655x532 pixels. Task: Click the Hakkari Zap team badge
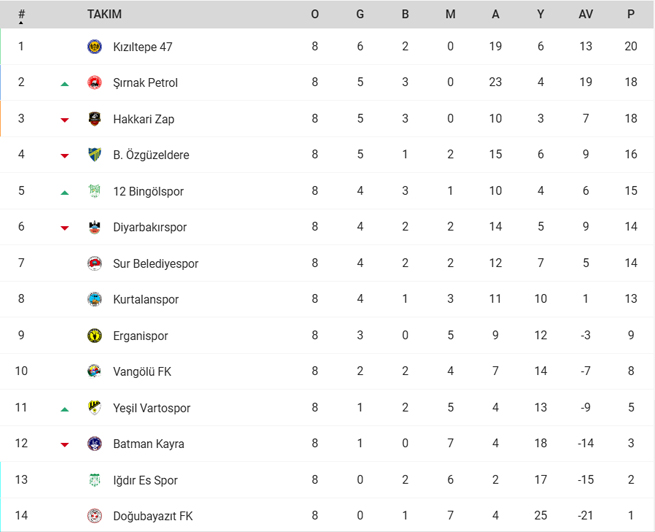94,119
